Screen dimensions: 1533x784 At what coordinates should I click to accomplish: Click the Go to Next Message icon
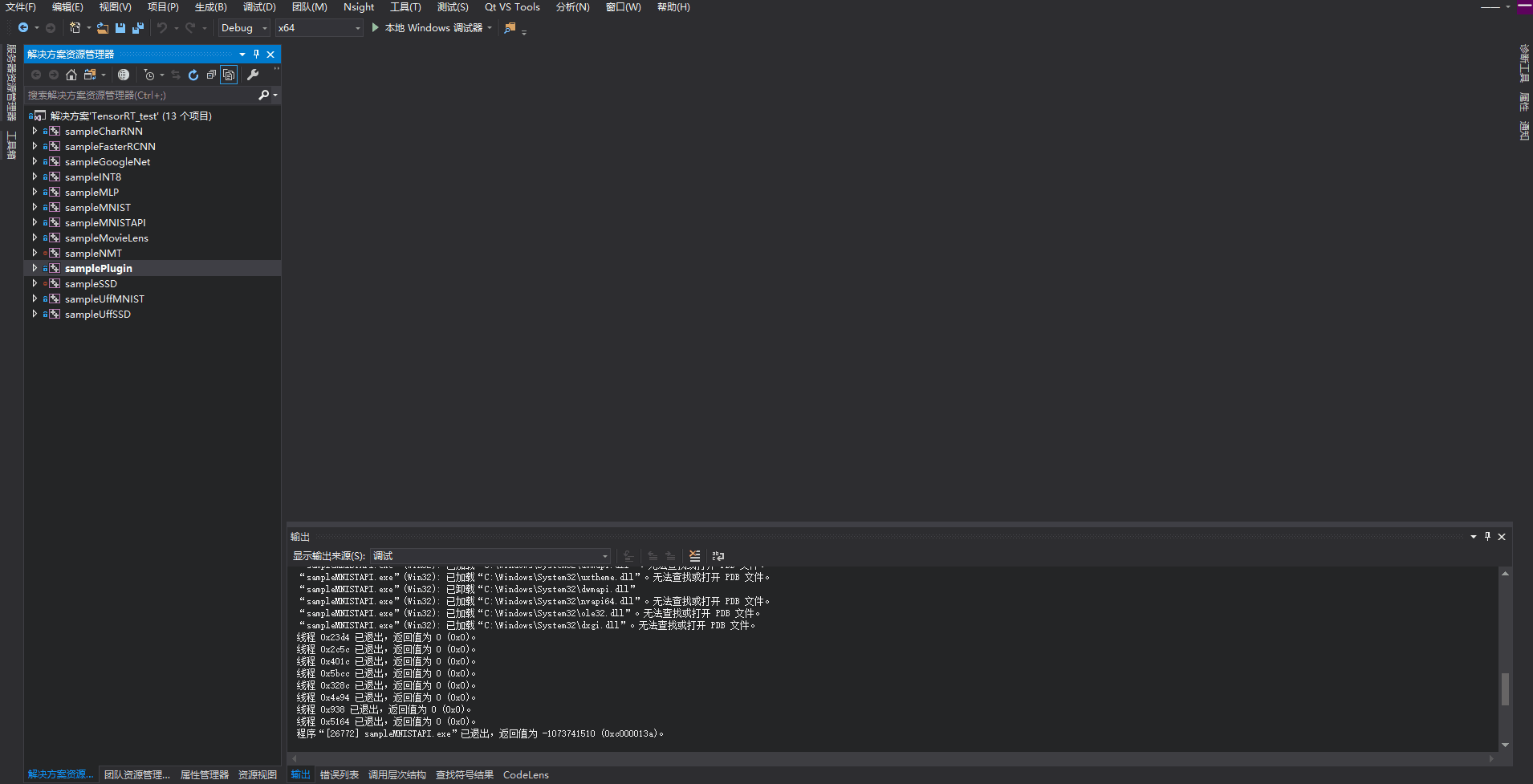tap(670, 555)
